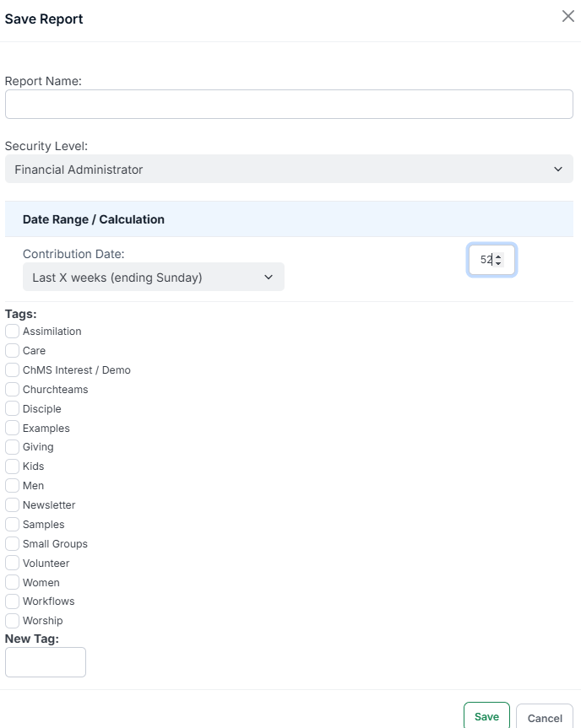The image size is (581, 728).
Task: Tick the ChMS Interest / Demo checkbox
Action: [12, 370]
